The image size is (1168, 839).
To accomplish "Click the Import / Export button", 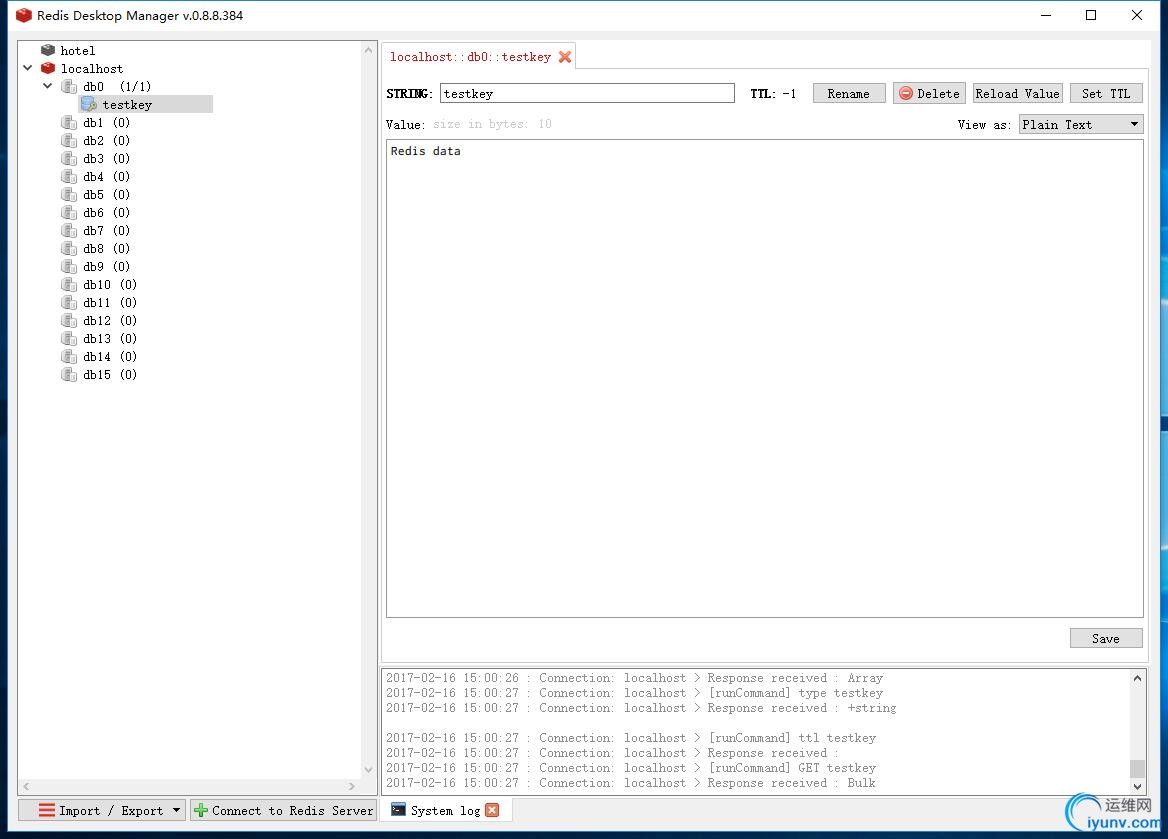I will click(x=101, y=810).
